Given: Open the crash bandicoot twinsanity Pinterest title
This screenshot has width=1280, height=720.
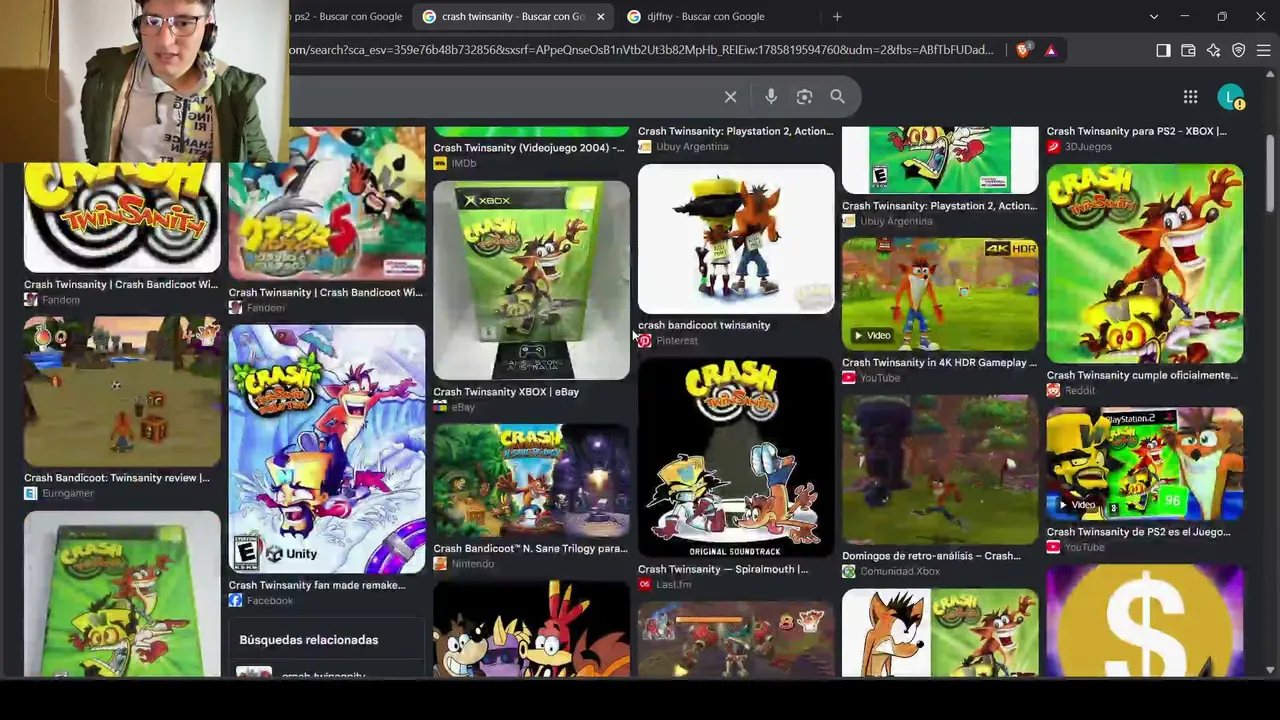Looking at the screenshot, I should tap(704, 325).
